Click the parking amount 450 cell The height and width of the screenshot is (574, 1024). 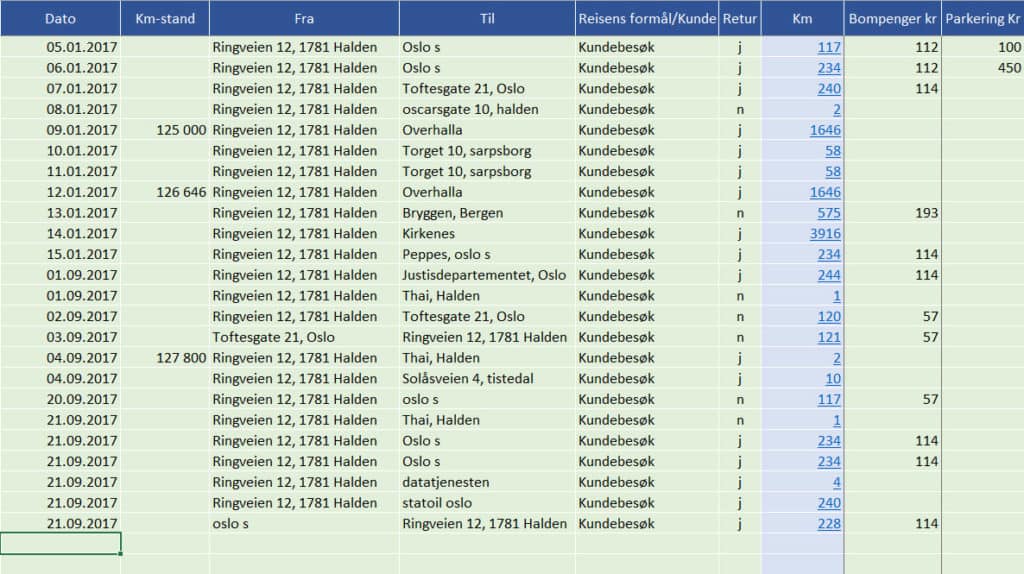[982, 68]
